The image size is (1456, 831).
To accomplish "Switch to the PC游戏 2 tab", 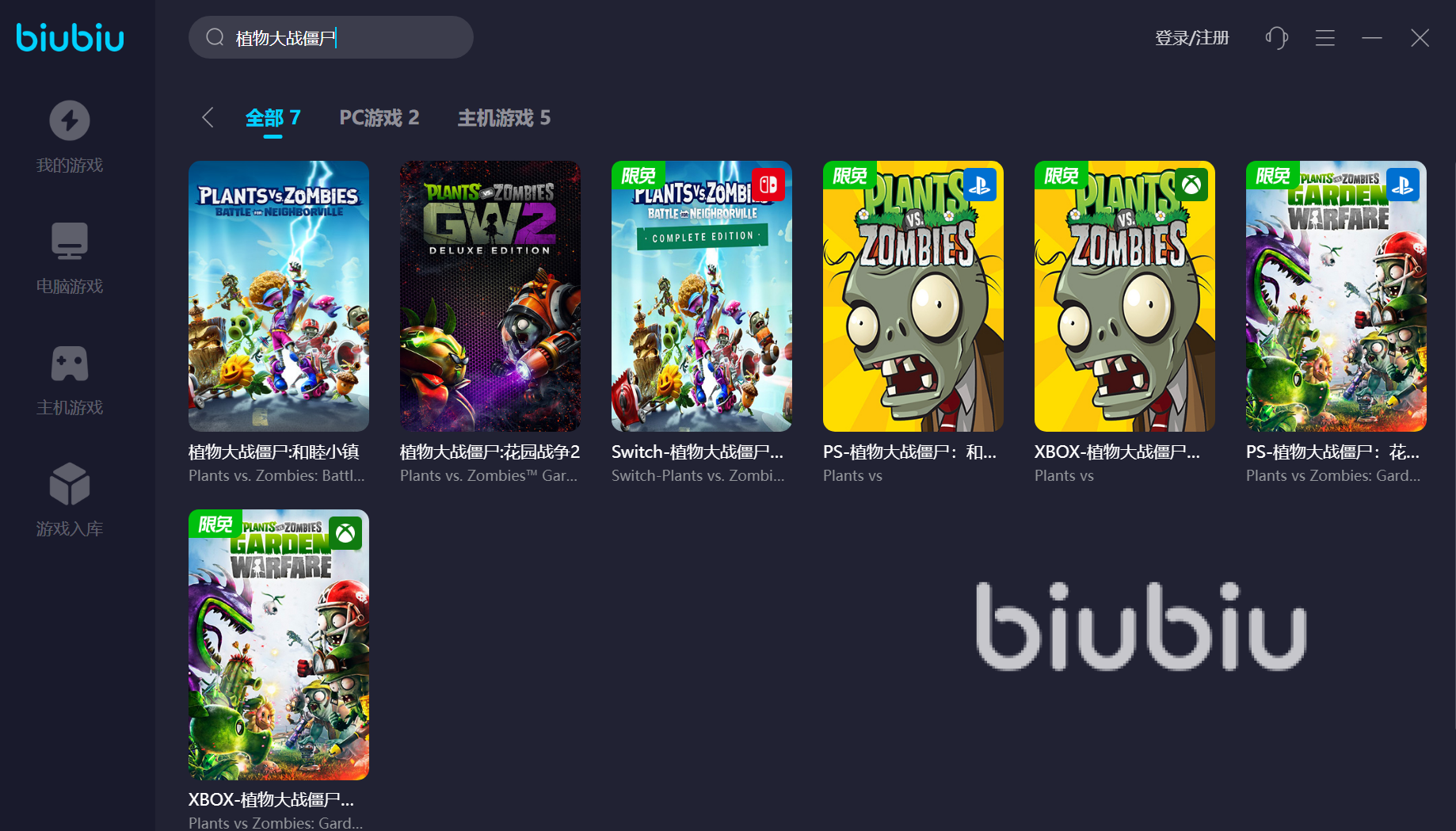I will coord(379,118).
